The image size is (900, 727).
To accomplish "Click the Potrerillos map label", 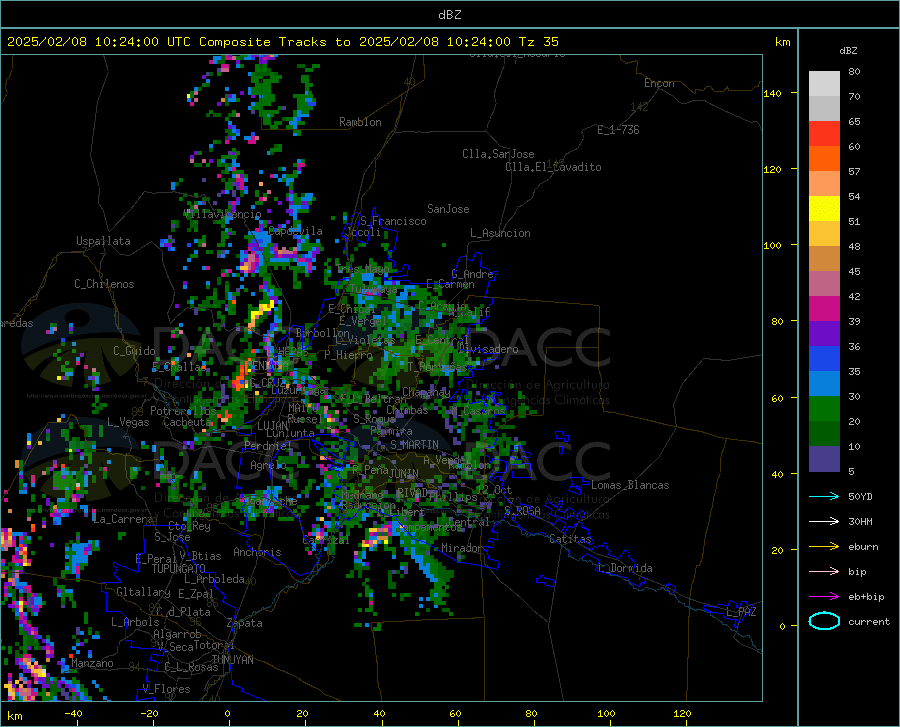I will tap(183, 411).
